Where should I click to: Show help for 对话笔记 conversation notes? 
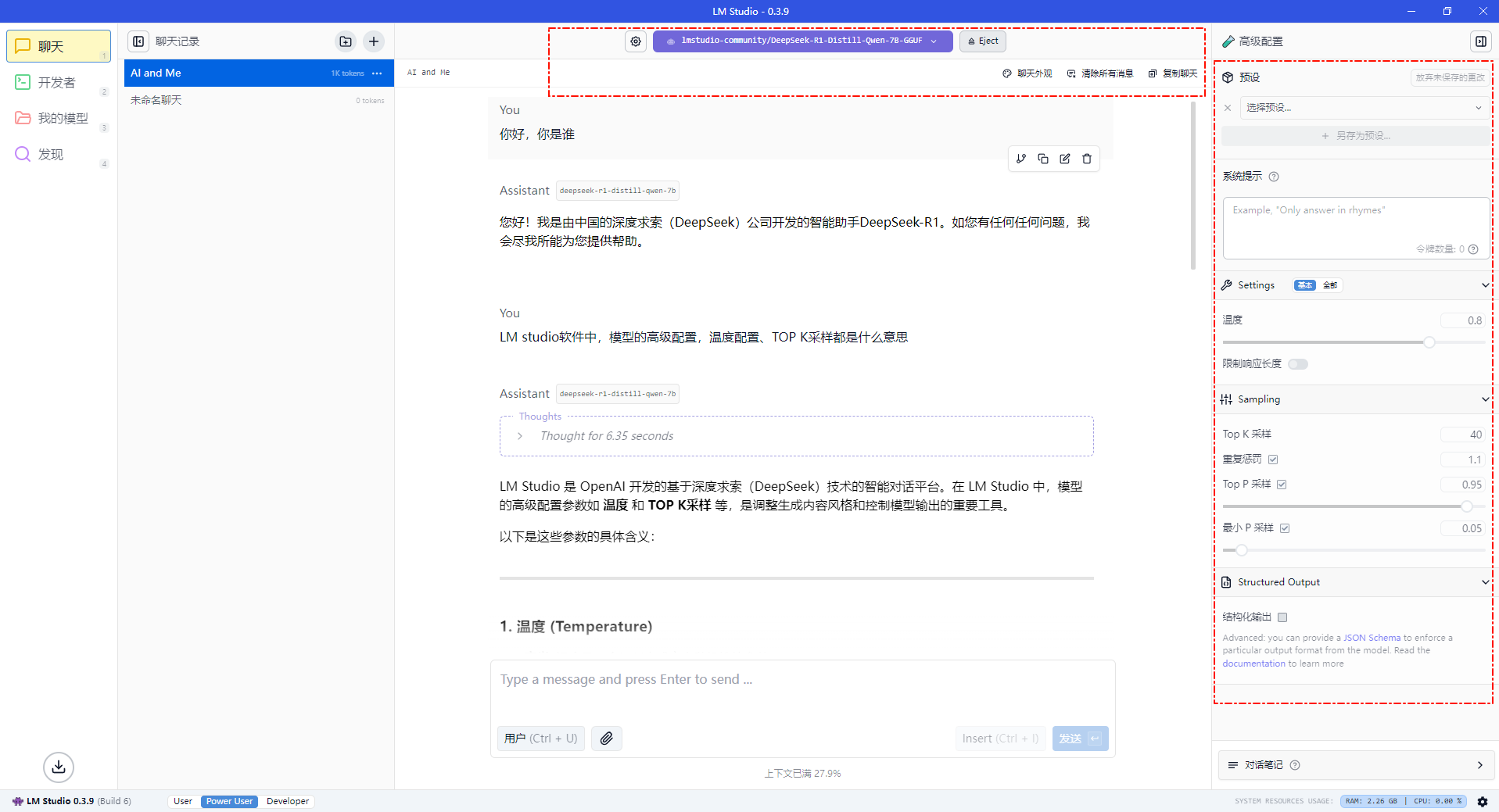pyautogui.click(x=1295, y=765)
